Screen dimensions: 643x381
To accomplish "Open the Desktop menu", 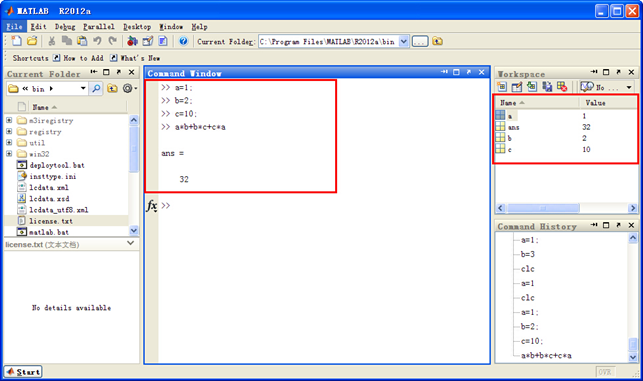I will (137, 27).
